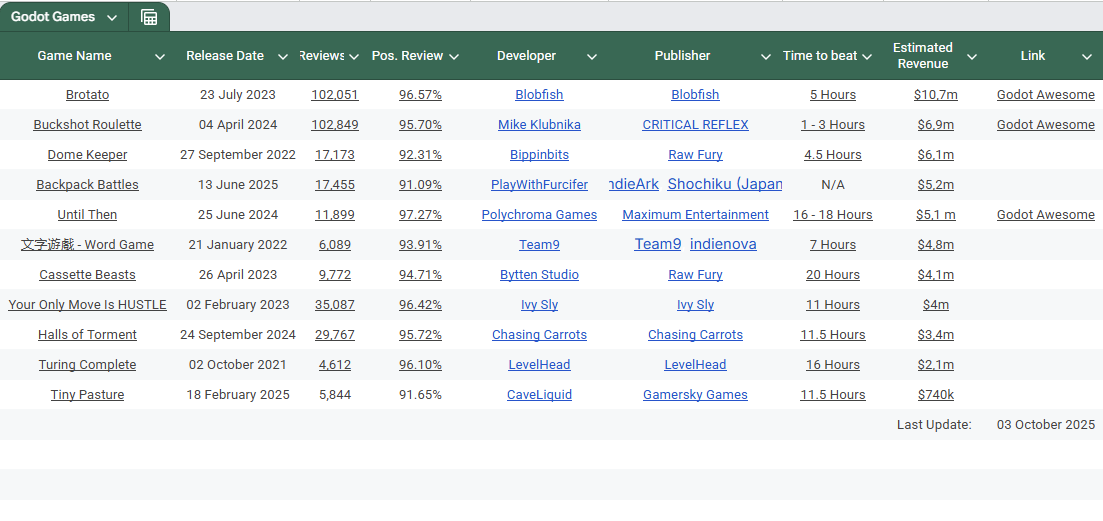Click Tiny Pasture's review count 5,844
This screenshot has width=1103, height=521.
[x=335, y=395]
